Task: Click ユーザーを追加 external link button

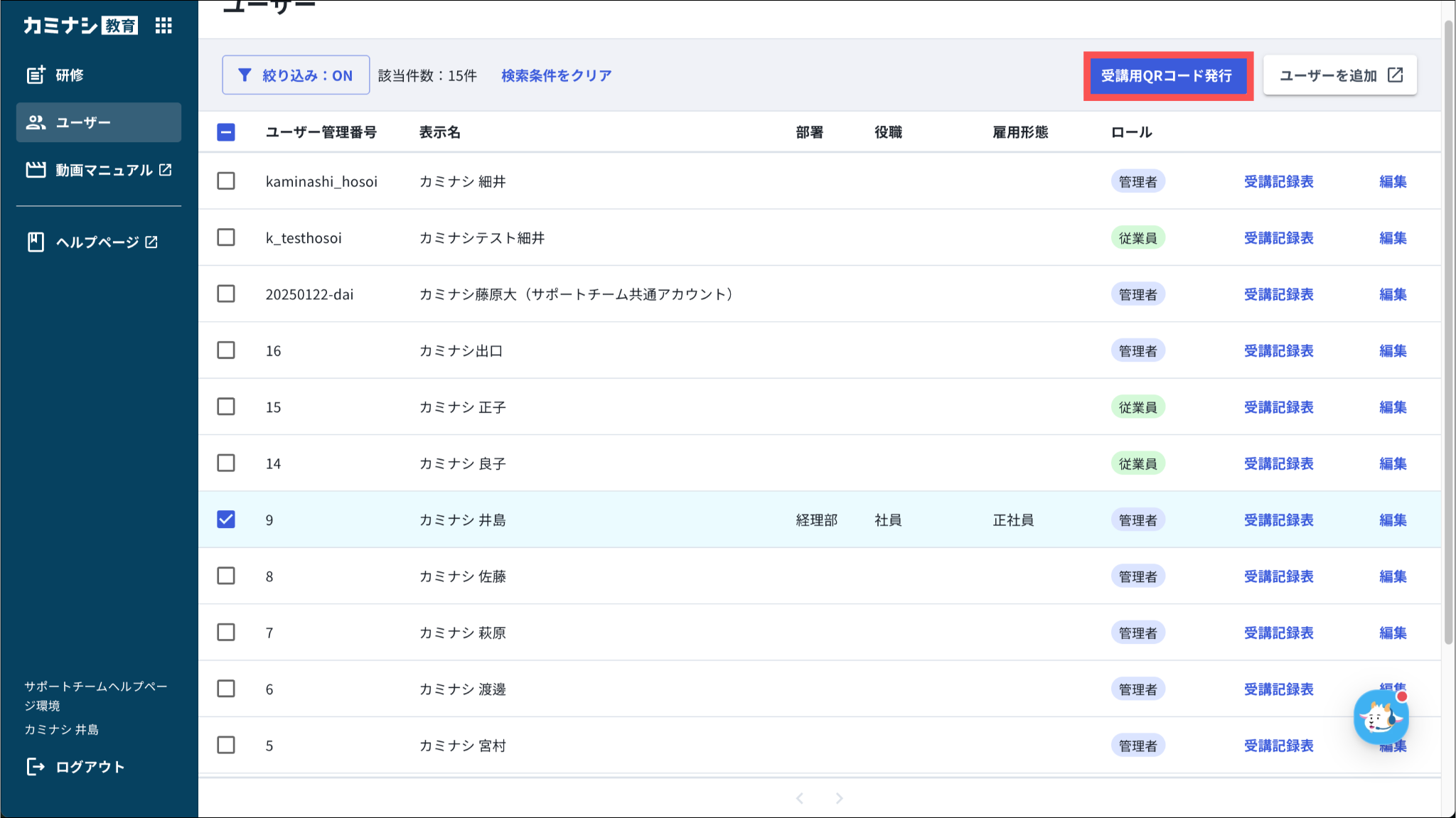Action: [x=1339, y=75]
